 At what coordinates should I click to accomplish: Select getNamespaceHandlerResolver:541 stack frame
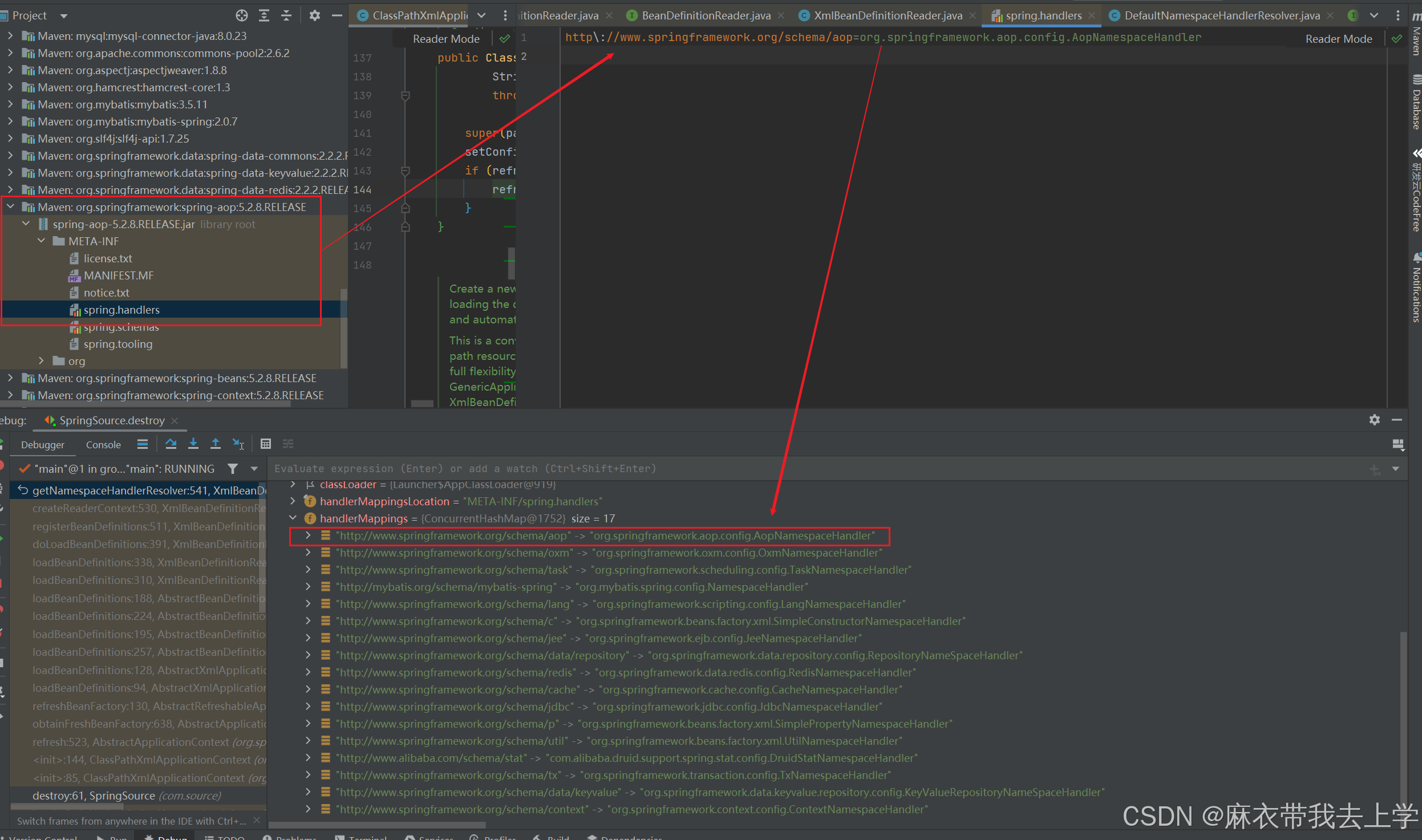(x=138, y=490)
